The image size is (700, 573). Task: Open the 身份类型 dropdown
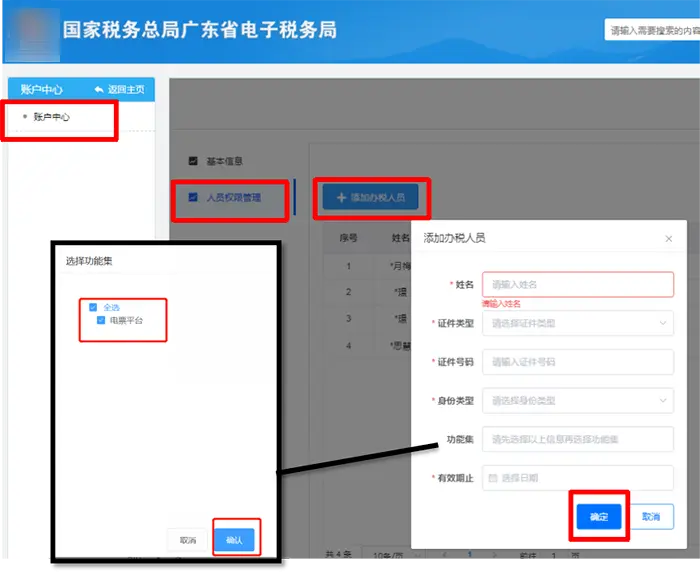pos(577,401)
